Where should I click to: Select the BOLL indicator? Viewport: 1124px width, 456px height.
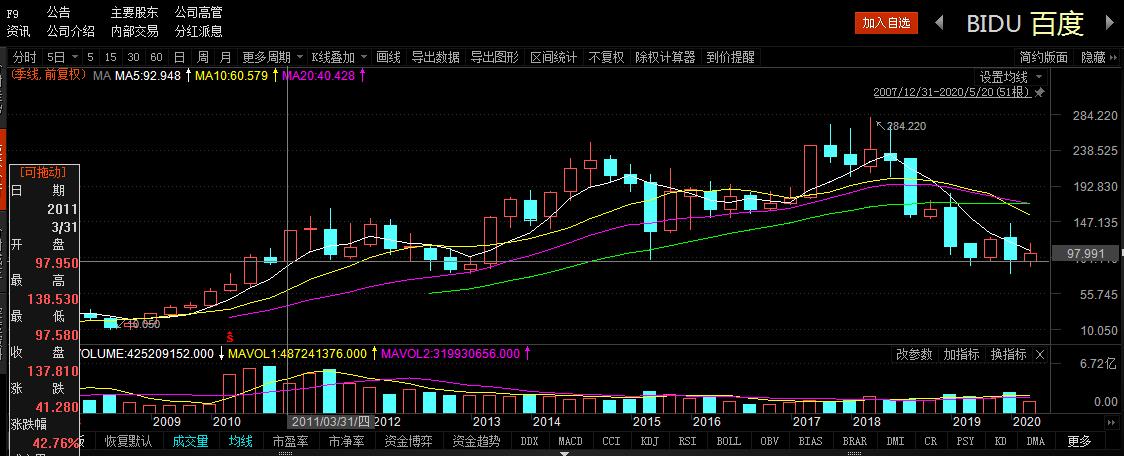729,441
